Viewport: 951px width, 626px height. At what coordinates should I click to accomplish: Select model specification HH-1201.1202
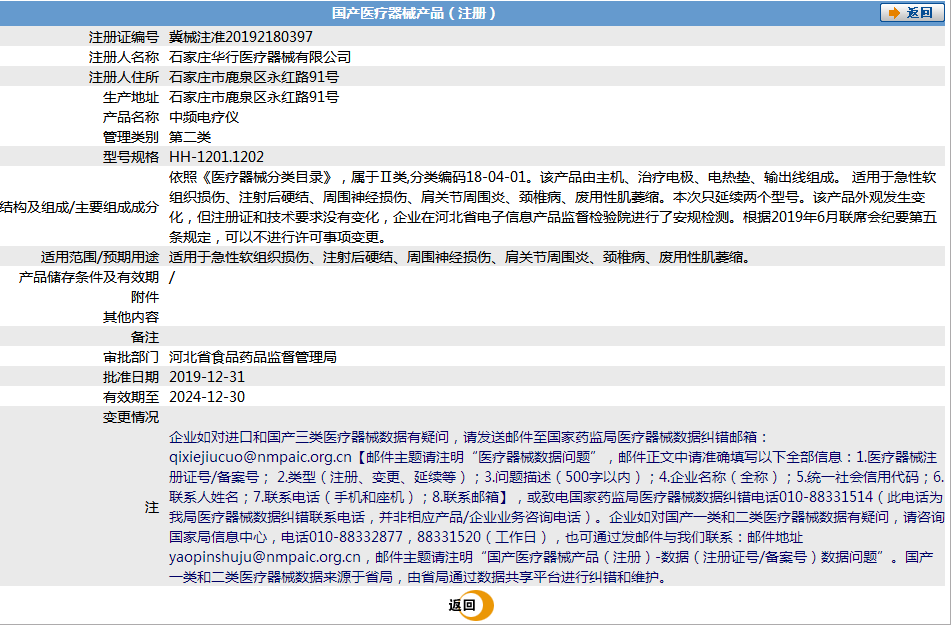[x=217, y=157]
